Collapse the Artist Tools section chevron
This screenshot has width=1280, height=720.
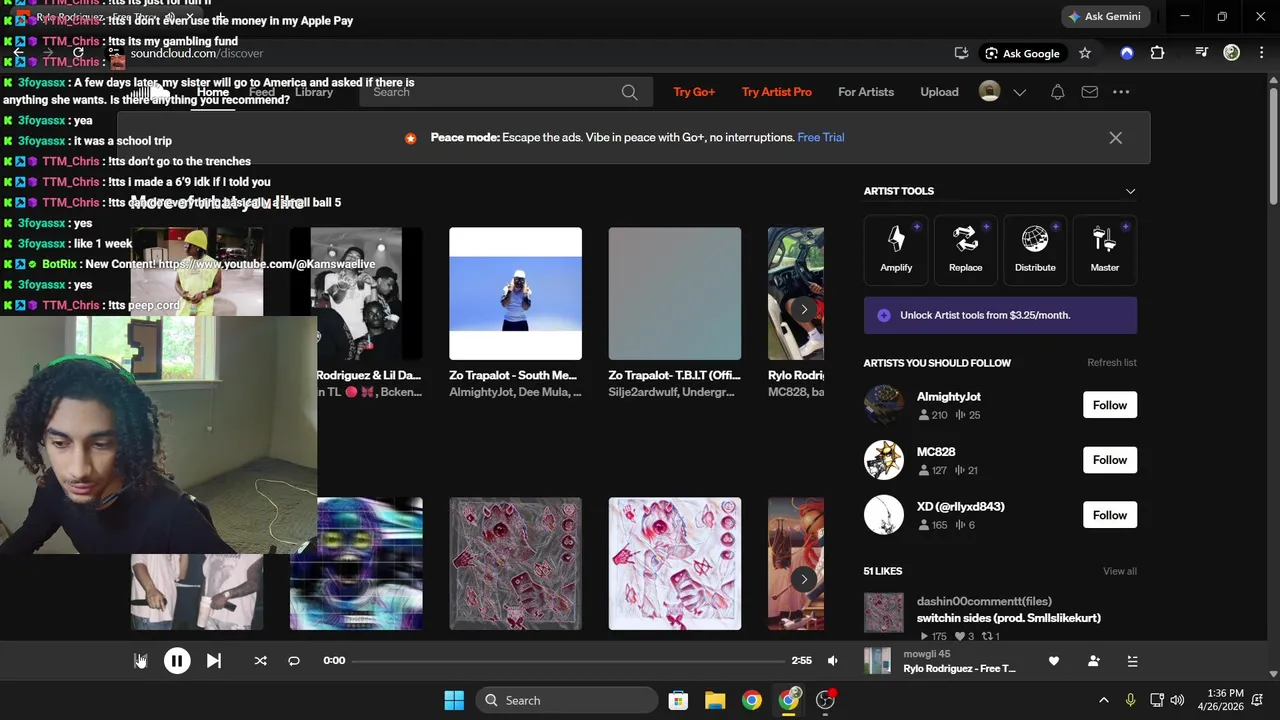click(1130, 191)
